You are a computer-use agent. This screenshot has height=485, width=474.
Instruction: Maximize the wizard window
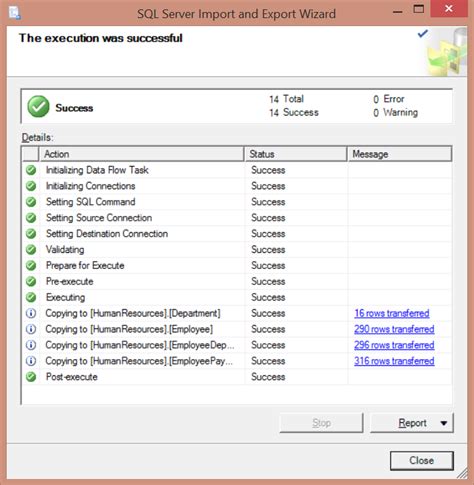tap(419, 9)
